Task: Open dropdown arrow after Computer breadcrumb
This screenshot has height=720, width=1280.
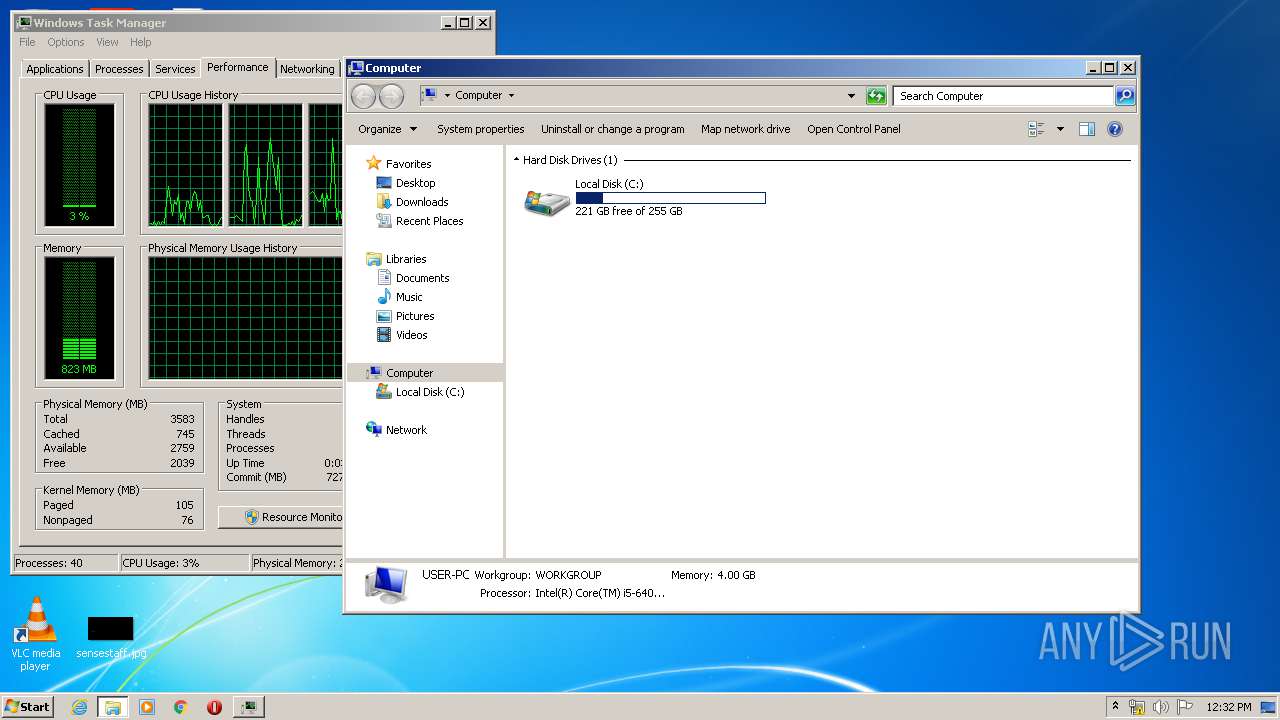Action: coord(511,96)
